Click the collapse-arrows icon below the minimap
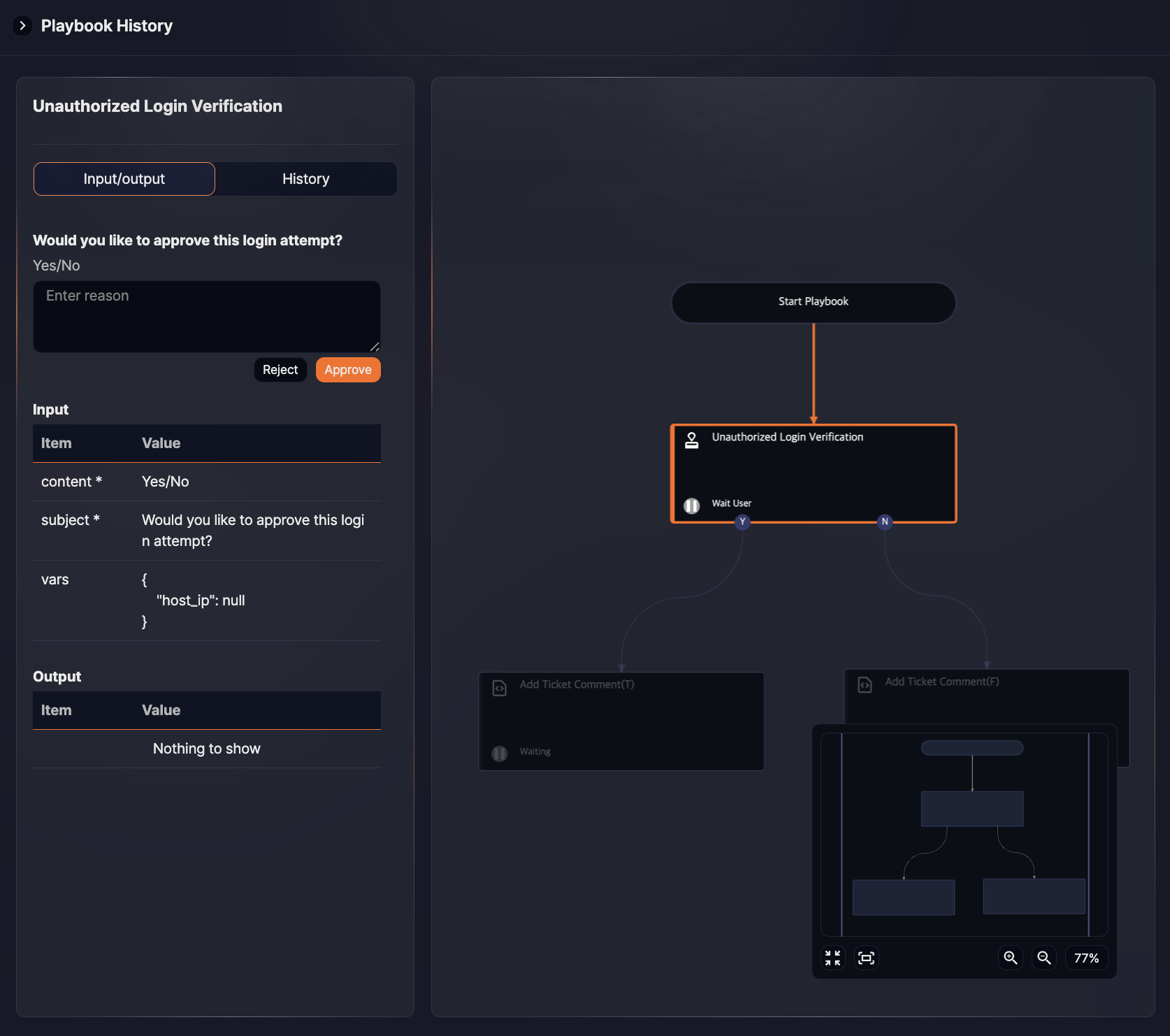This screenshot has height=1036, width=1170. tap(832, 958)
